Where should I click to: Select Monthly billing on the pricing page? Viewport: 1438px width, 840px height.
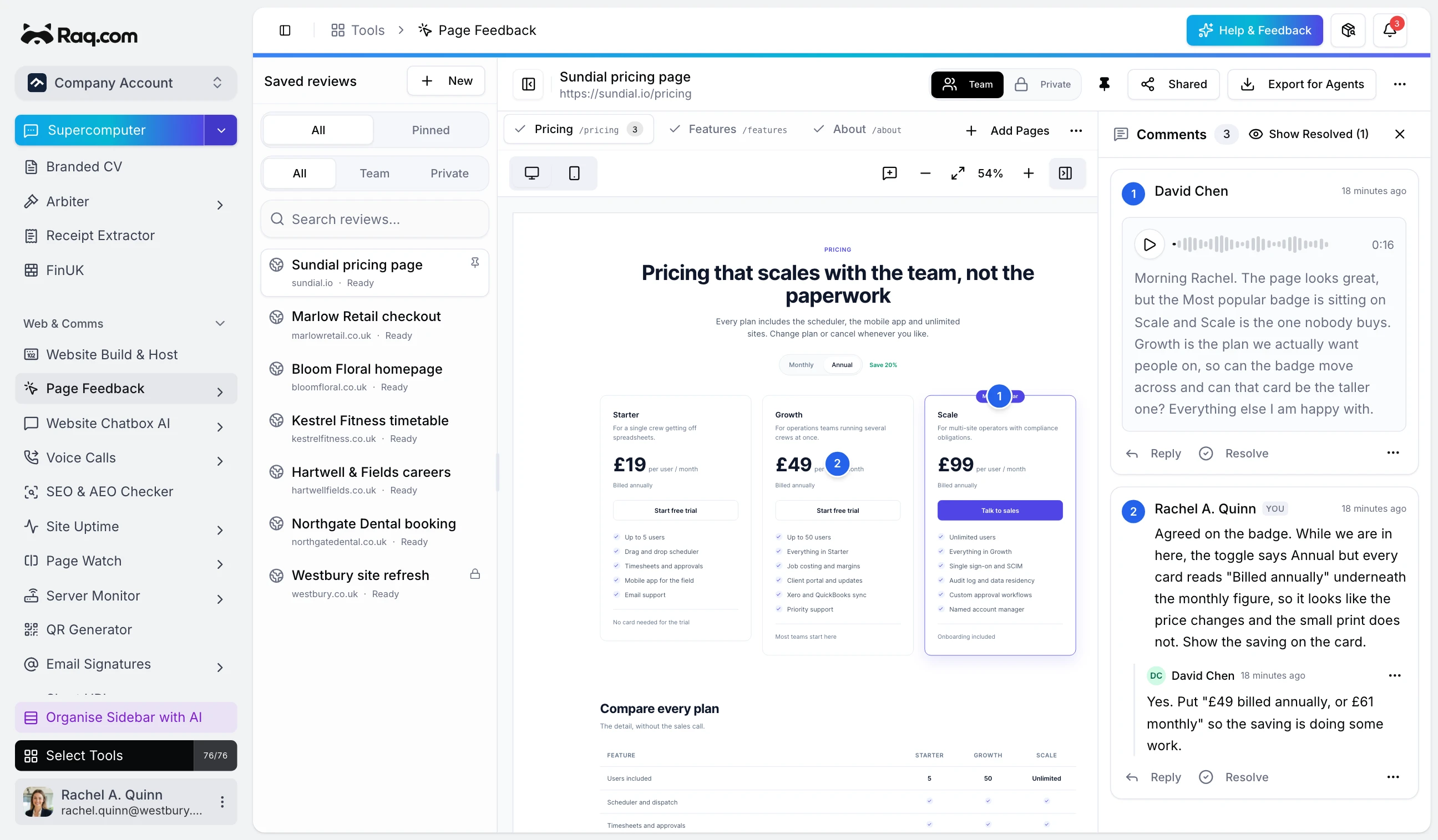[801, 365]
